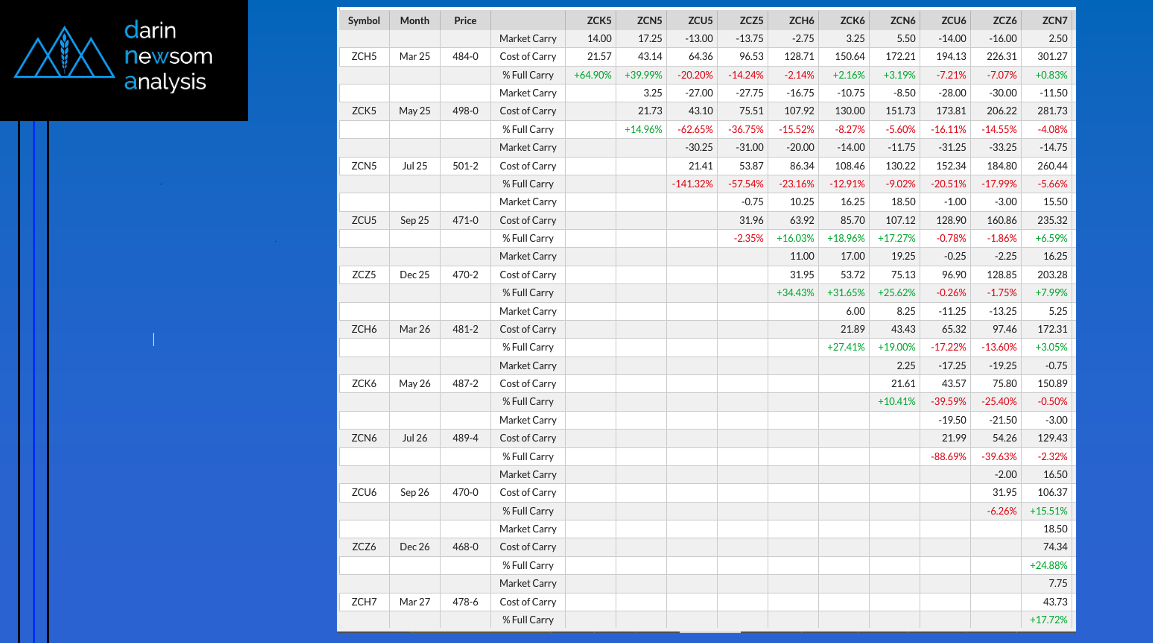Viewport: 1153px width, 643px height.
Task: Select the ZCZ6 symbol row label
Action: pyautogui.click(x=364, y=547)
